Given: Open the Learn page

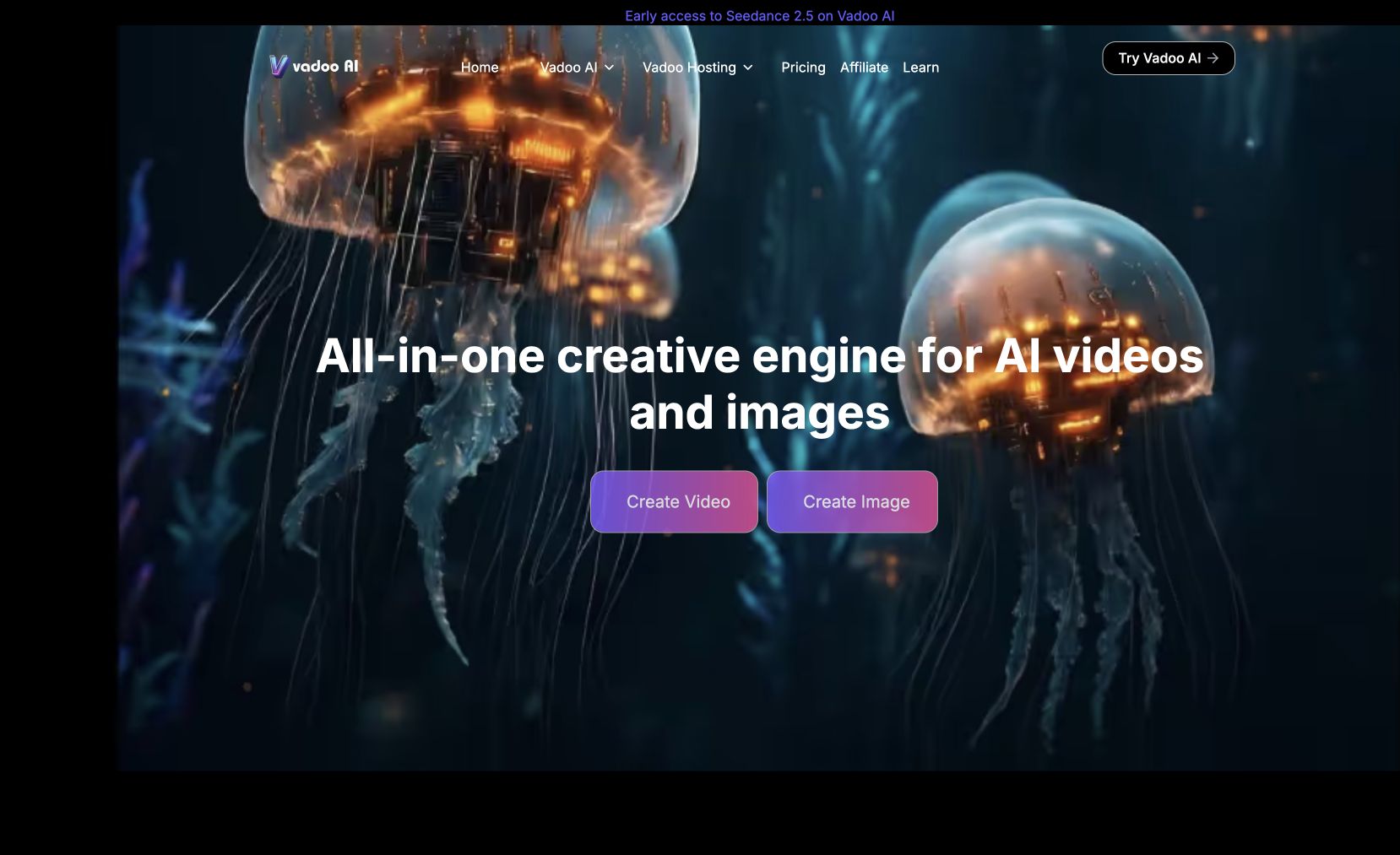Looking at the screenshot, I should click(920, 68).
